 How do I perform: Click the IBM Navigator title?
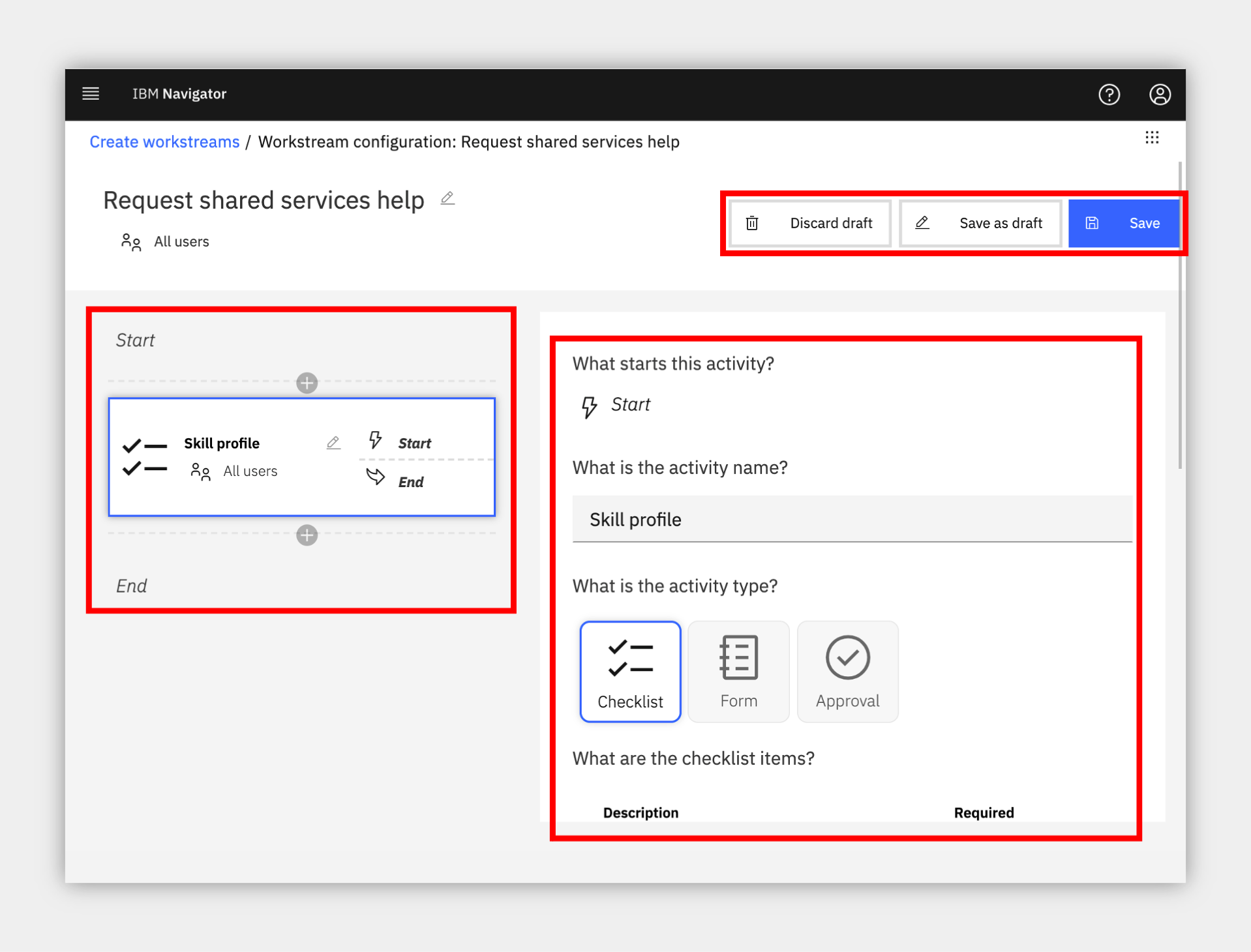pyautogui.click(x=179, y=94)
